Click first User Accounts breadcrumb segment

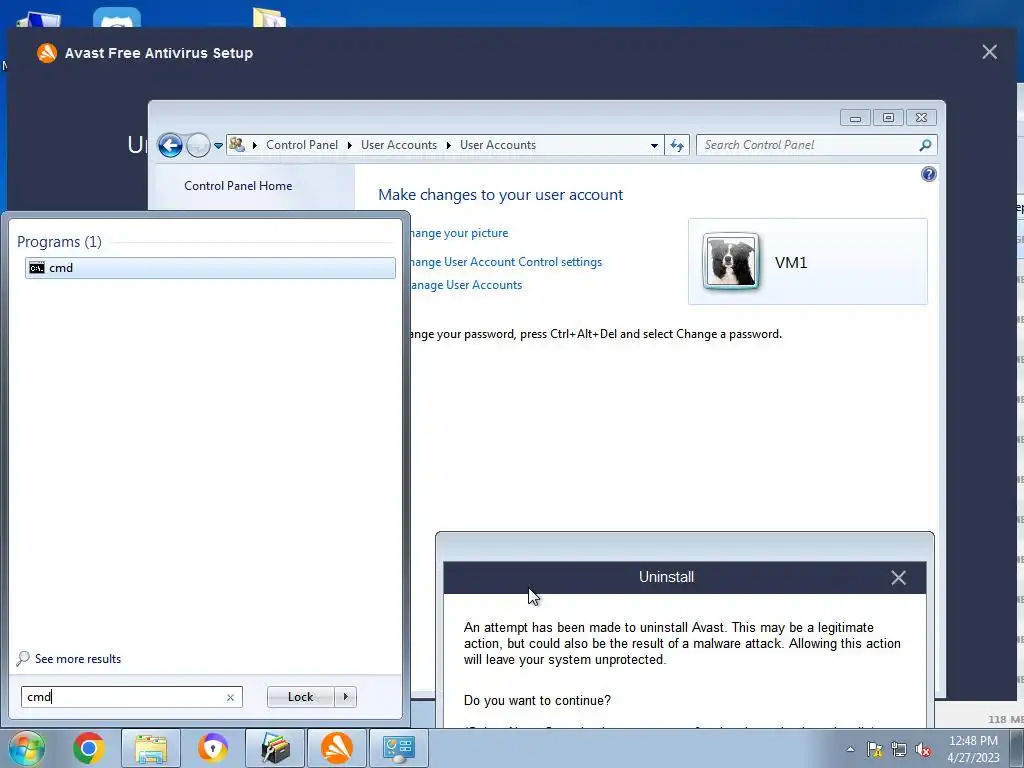[x=398, y=145]
